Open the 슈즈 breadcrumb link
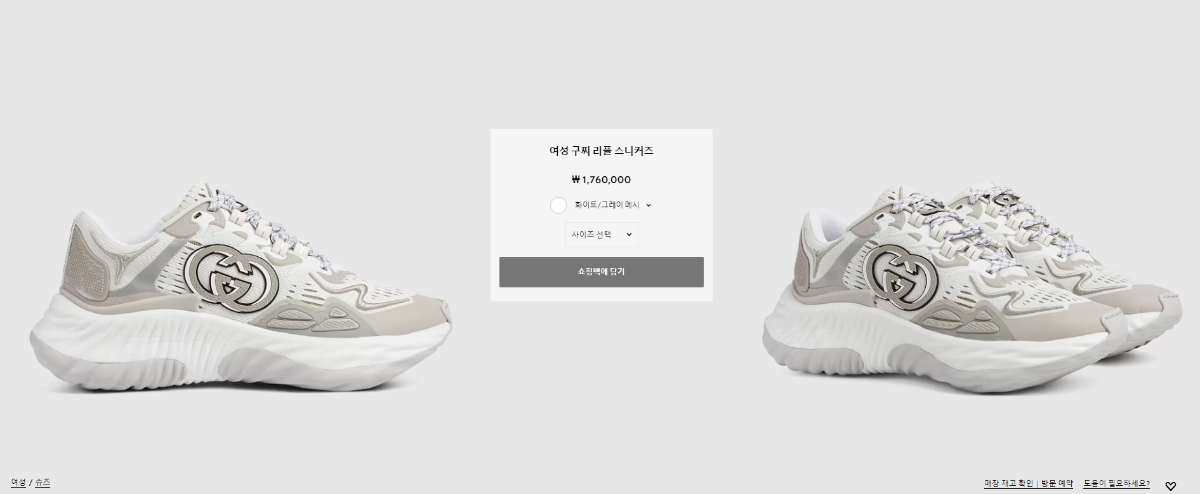1200x494 pixels. [42, 483]
